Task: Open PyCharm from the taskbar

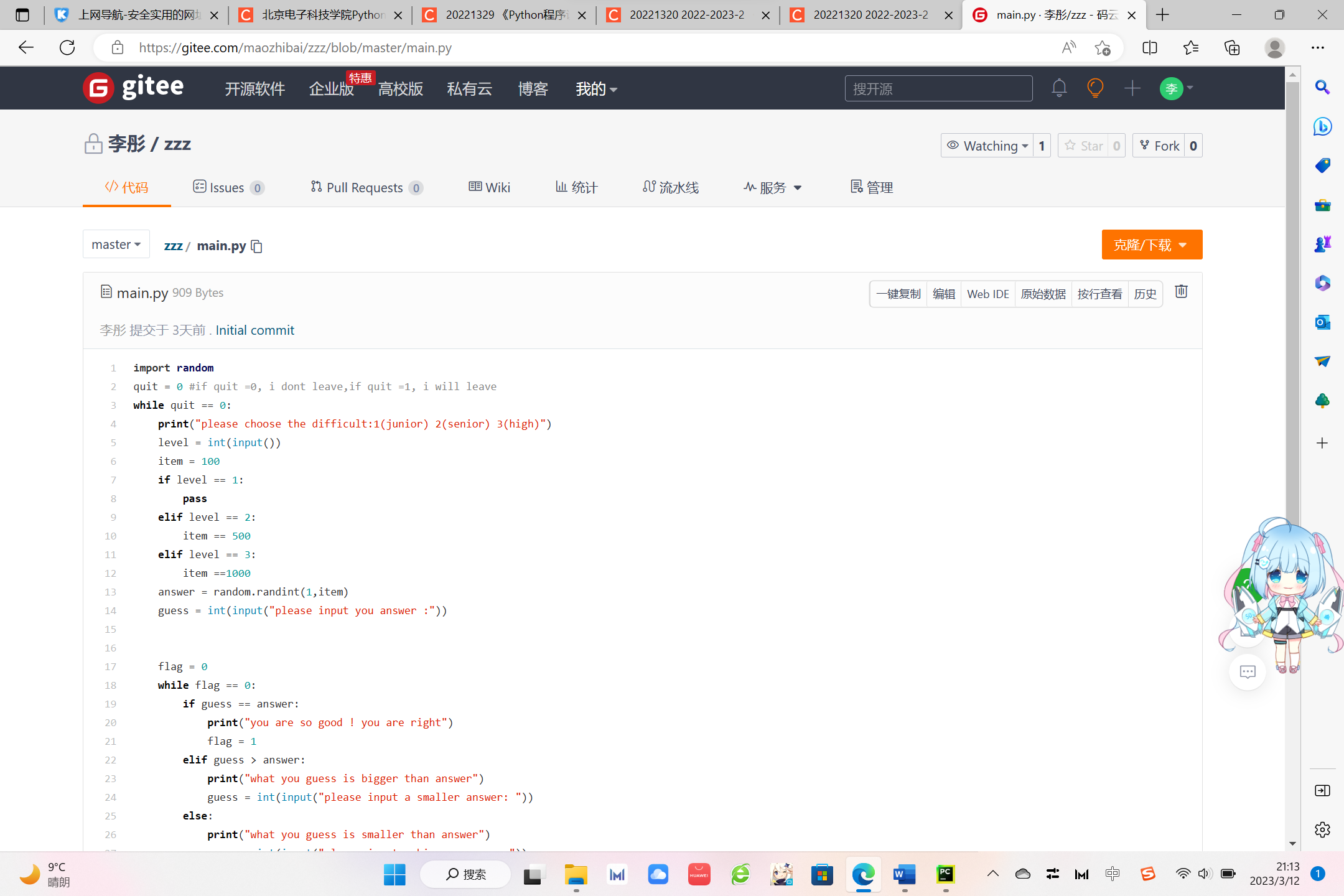Action: [x=945, y=874]
